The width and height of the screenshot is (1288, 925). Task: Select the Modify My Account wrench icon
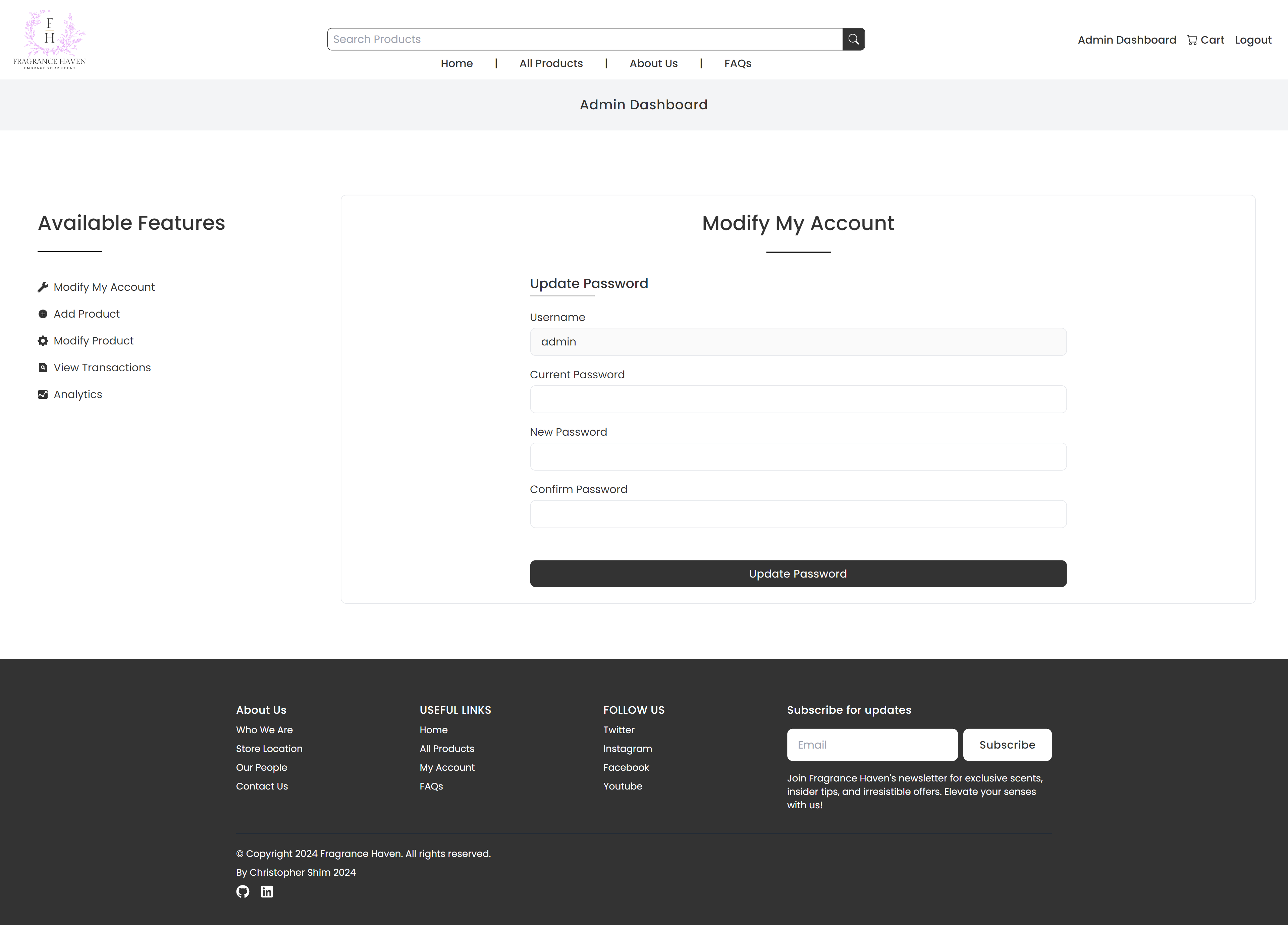point(43,287)
